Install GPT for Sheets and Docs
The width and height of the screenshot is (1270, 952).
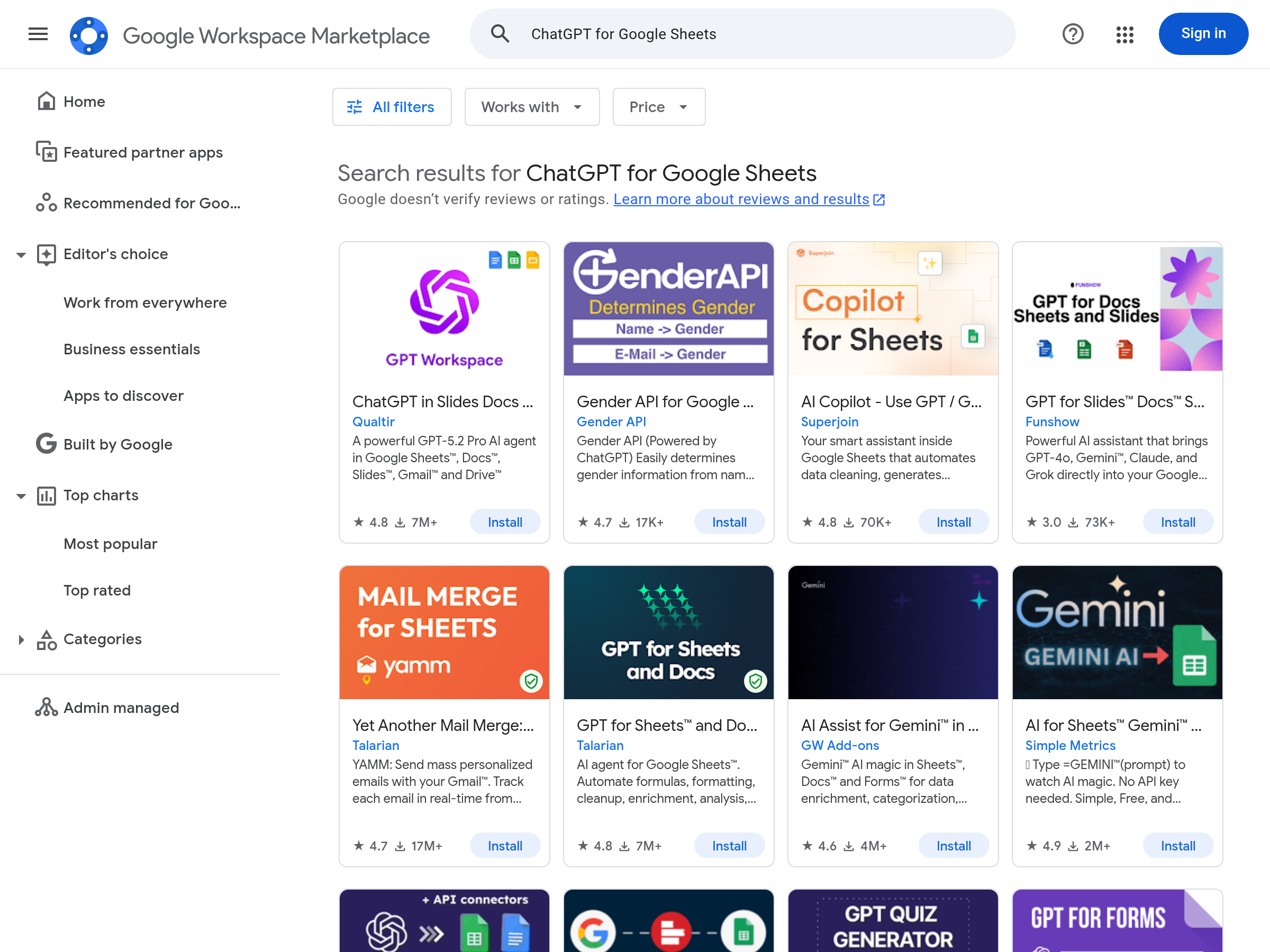point(729,845)
